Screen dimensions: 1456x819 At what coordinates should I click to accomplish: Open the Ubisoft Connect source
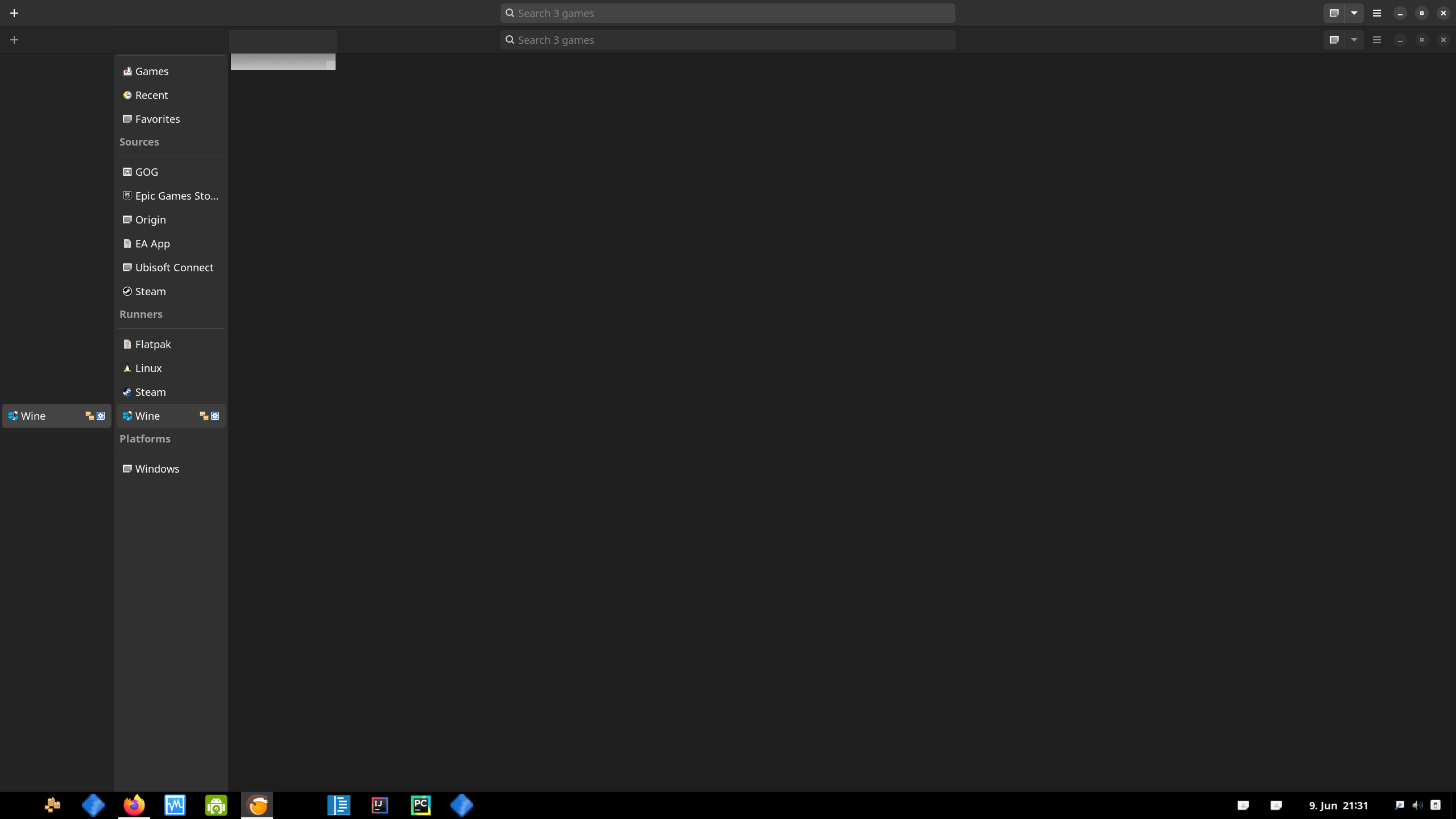[174, 267]
